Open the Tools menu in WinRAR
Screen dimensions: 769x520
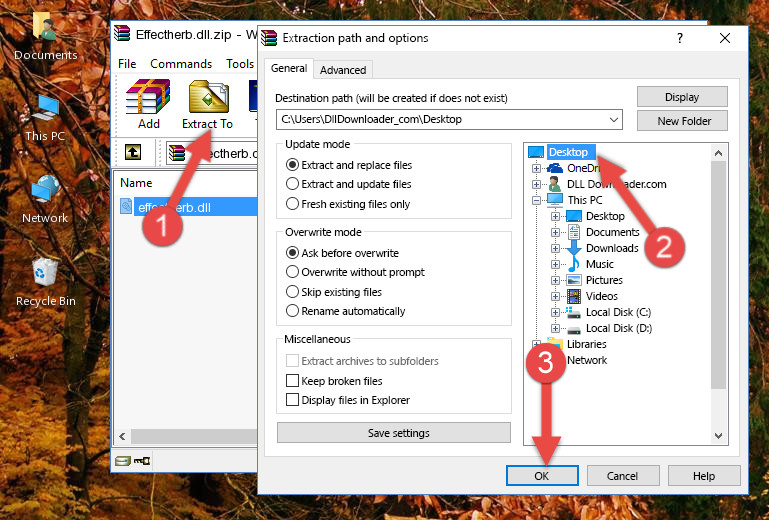[x=240, y=64]
